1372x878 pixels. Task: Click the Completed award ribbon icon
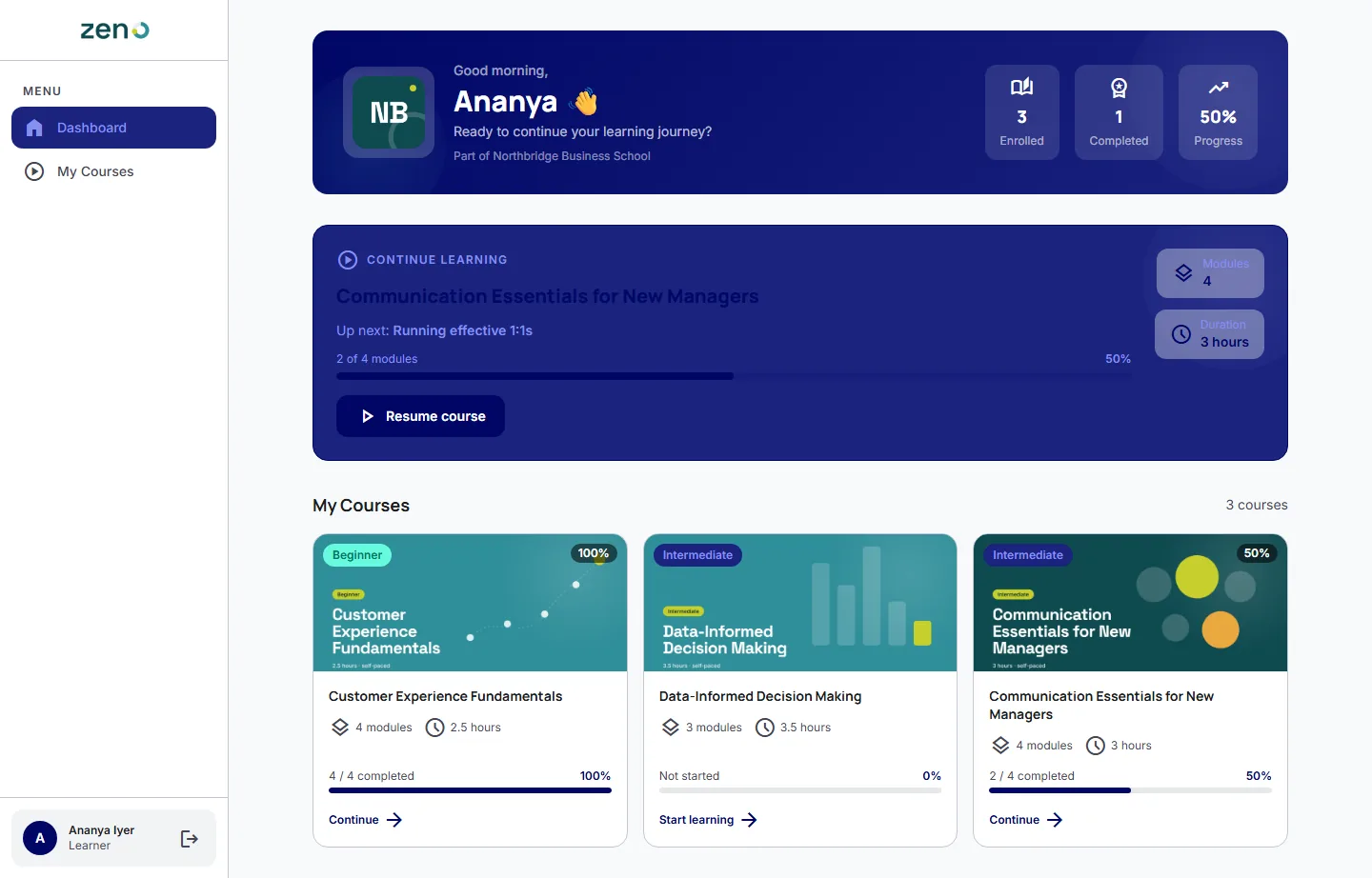tap(1119, 88)
